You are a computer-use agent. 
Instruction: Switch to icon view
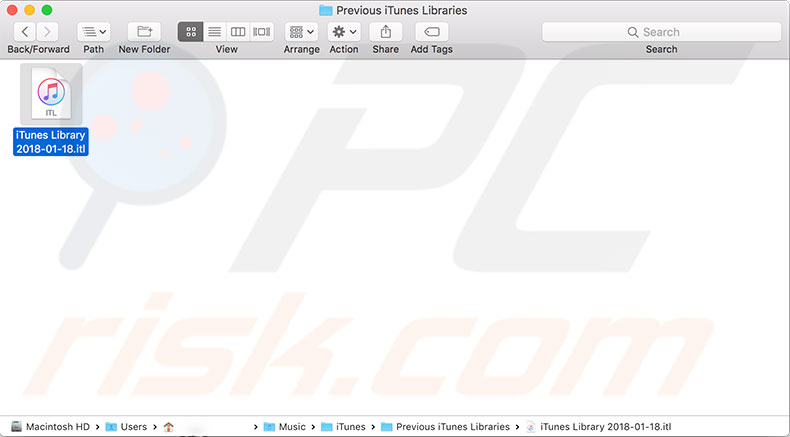coord(190,32)
